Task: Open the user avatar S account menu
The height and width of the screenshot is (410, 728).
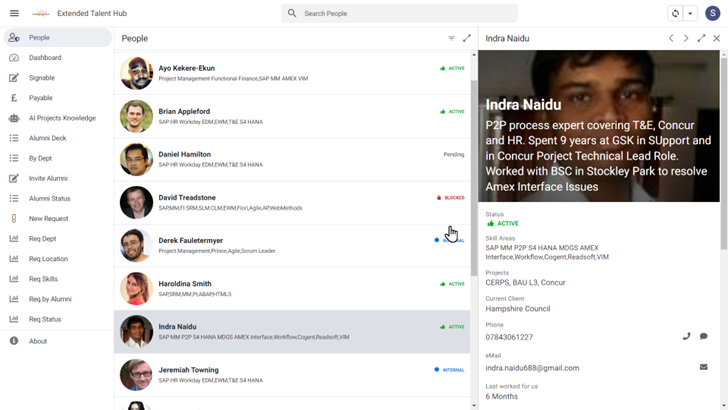Action: pos(712,14)
